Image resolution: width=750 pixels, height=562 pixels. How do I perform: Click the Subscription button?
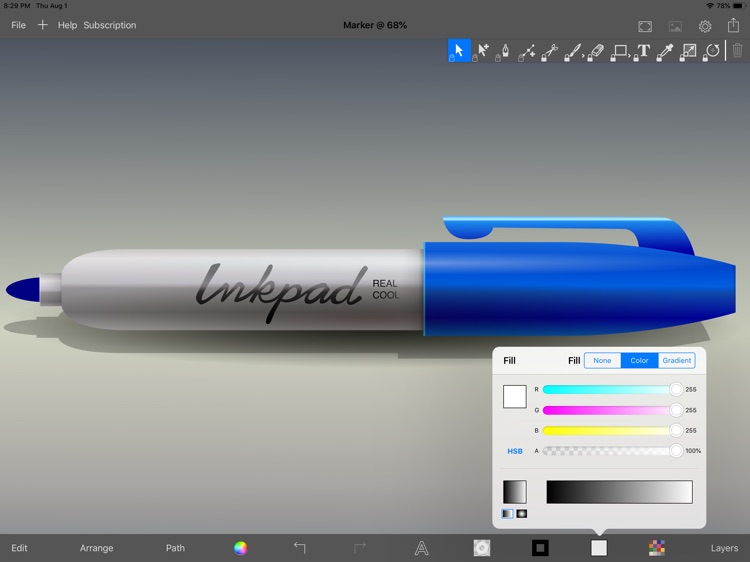point(110,25)
